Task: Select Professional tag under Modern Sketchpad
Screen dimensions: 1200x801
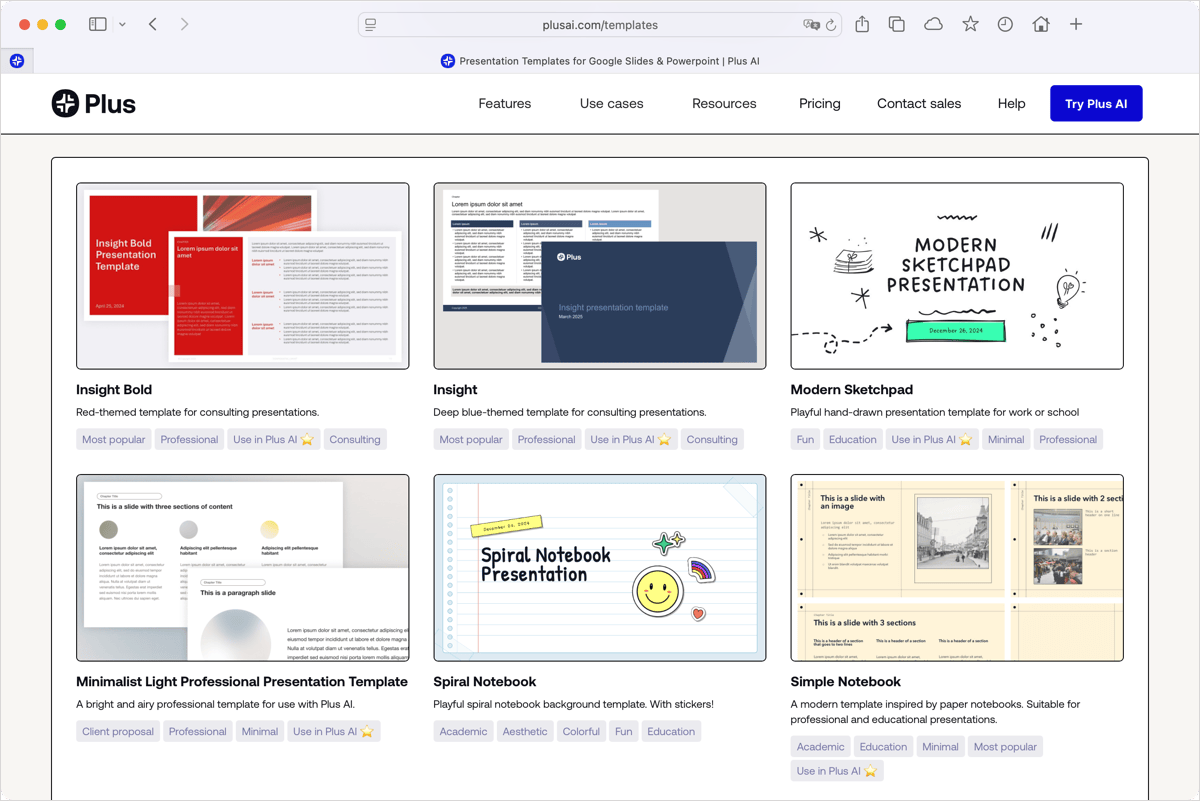Action: click(1068, 439)
